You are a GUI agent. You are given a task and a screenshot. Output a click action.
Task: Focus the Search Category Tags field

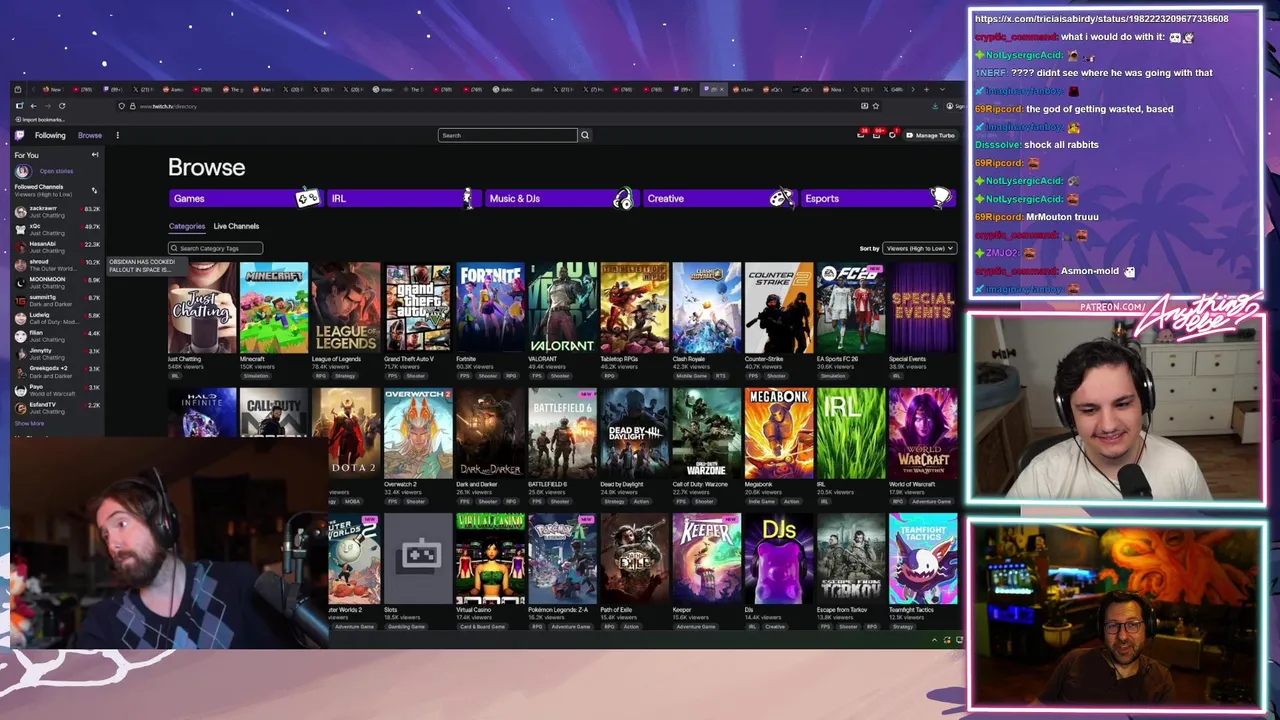(x=215, y=248)
